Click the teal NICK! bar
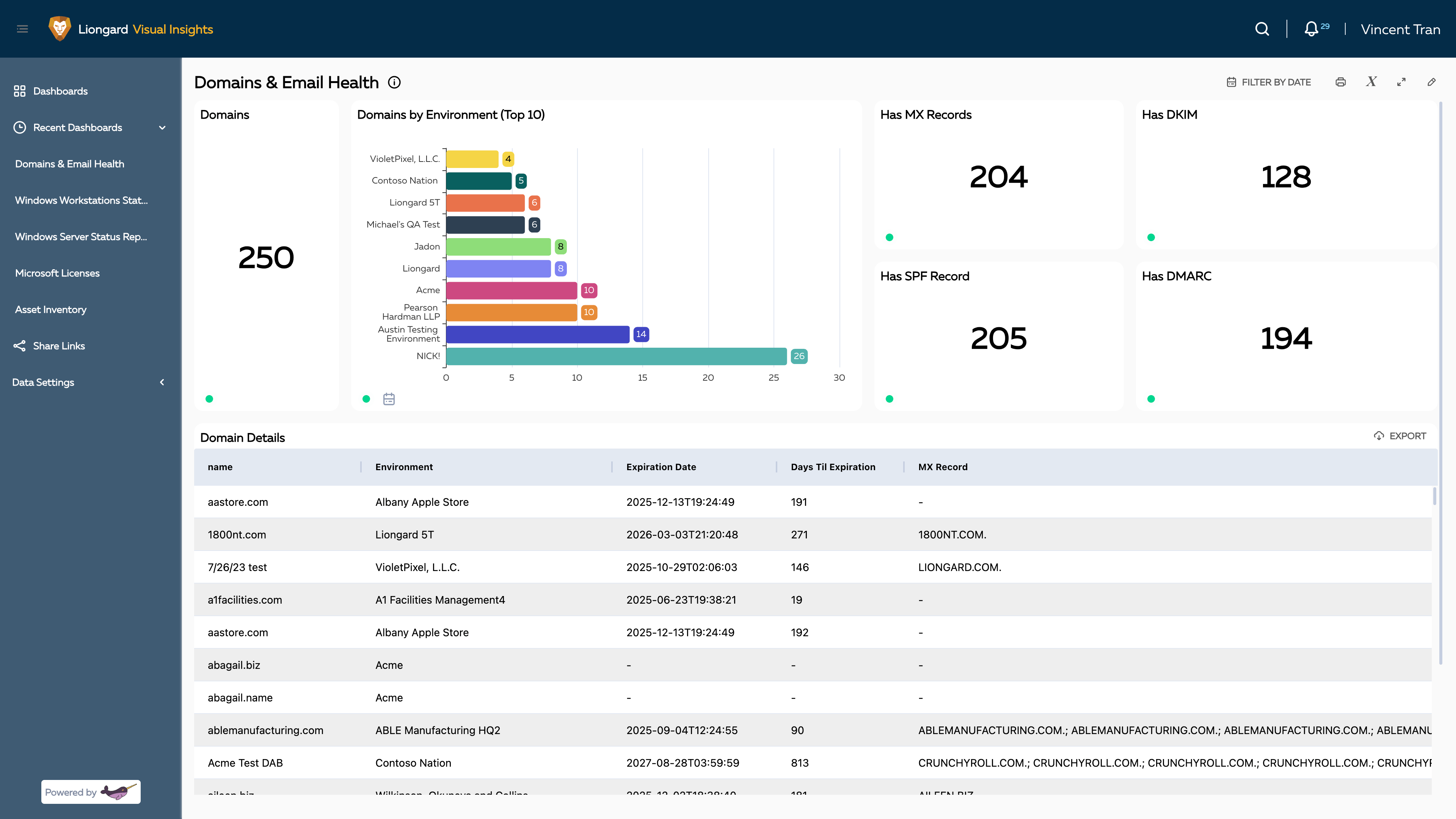The image size is (1456, 819). click(x=616, y=356)
